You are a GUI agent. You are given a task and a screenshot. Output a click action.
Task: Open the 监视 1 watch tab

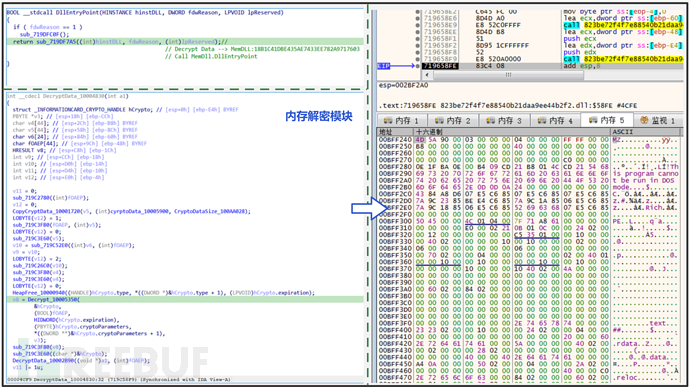click(657, 120)
